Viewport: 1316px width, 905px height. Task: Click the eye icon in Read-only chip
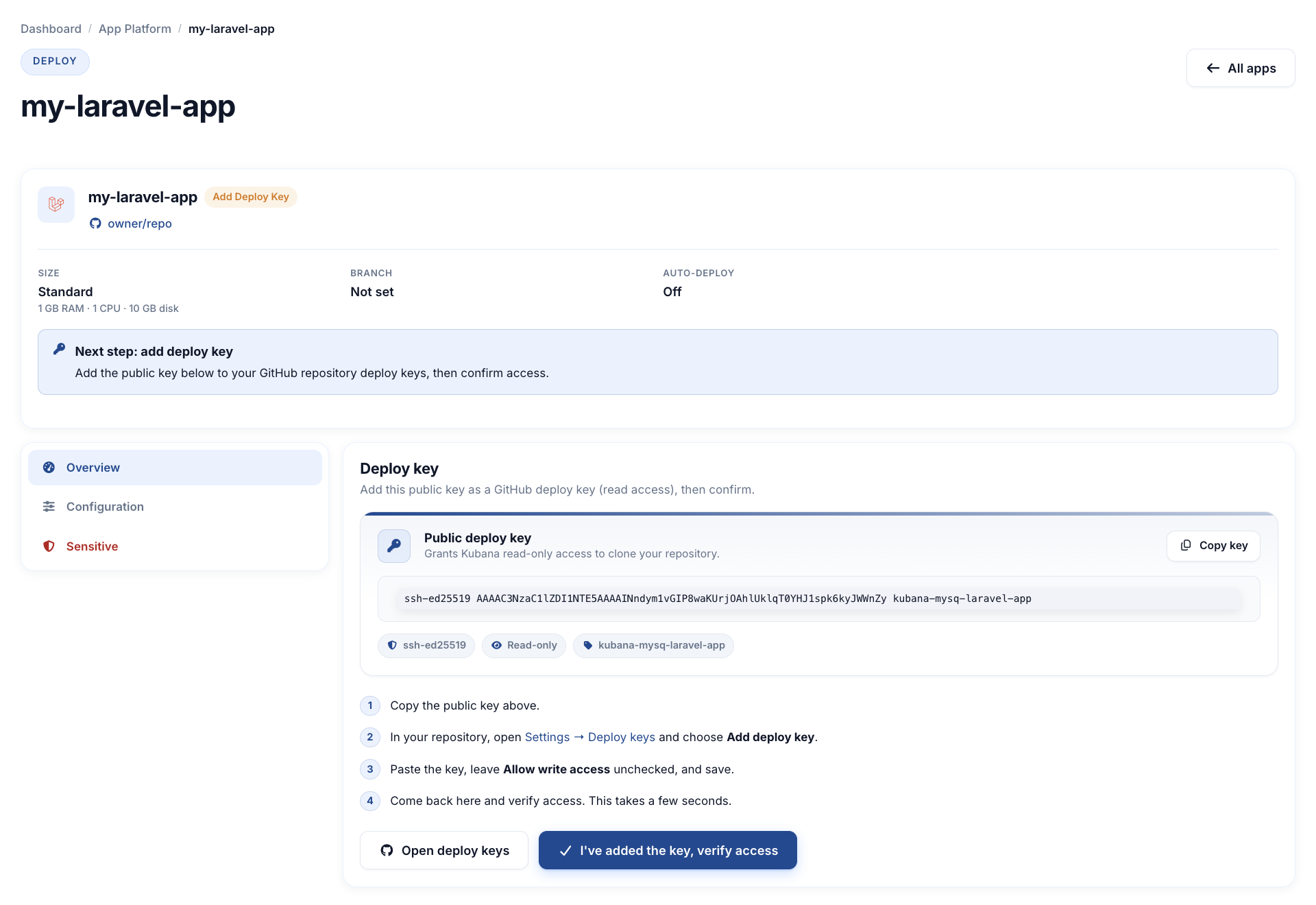(496, 645)
